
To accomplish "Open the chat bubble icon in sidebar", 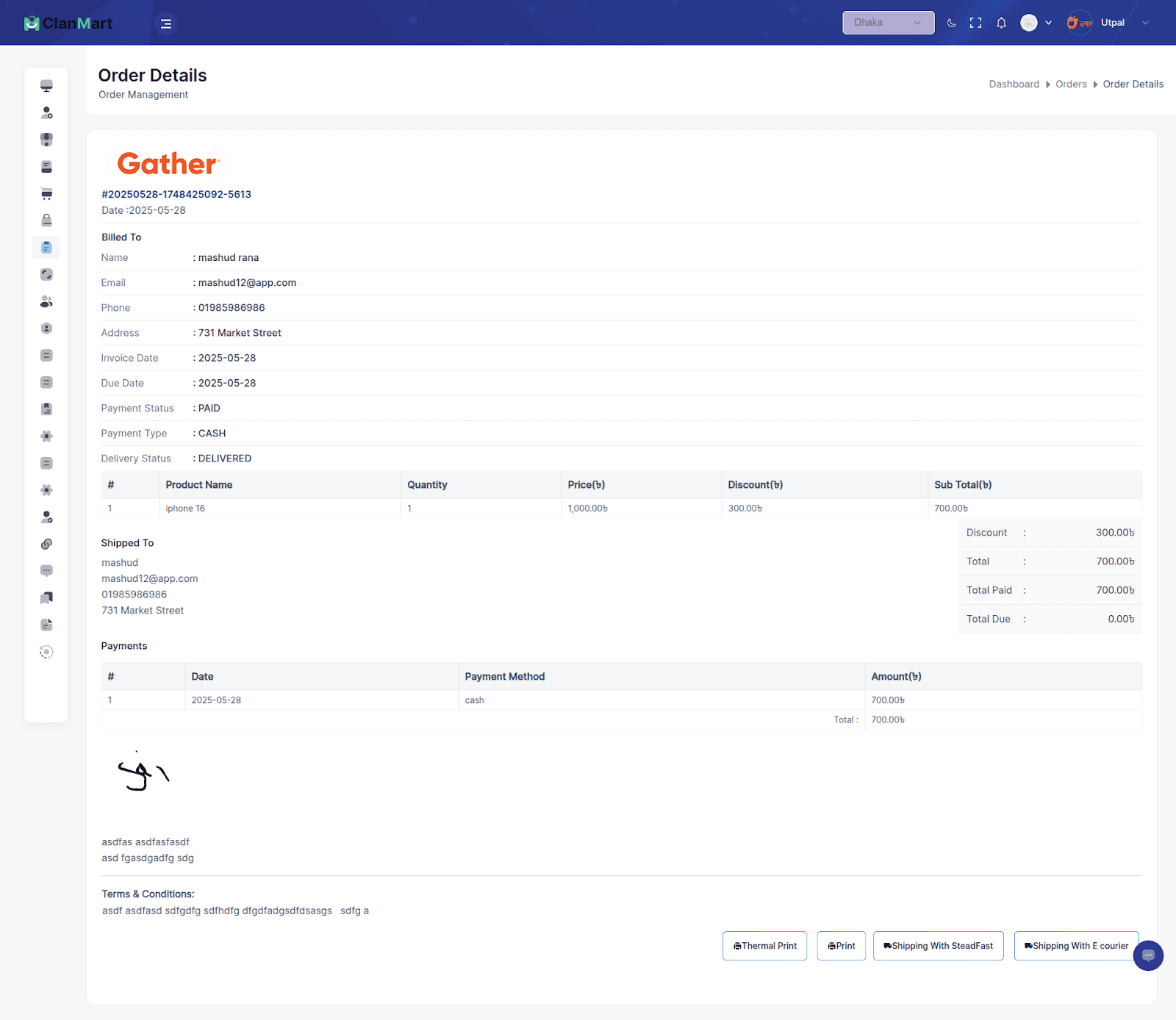I will (46, 571).
